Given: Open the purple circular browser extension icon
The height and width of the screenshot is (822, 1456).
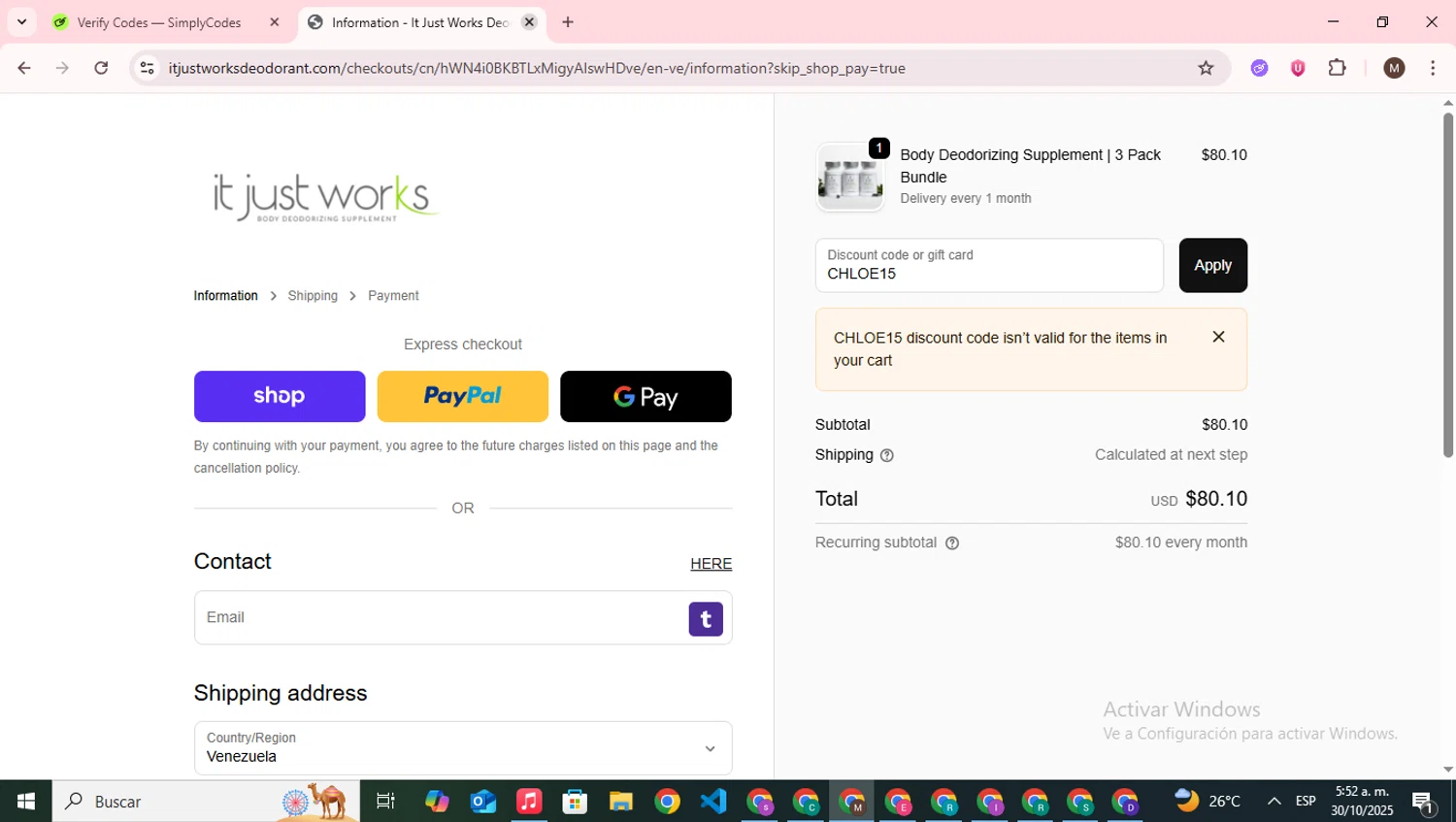Looking at the screenshot, I should pos(1259,68).
